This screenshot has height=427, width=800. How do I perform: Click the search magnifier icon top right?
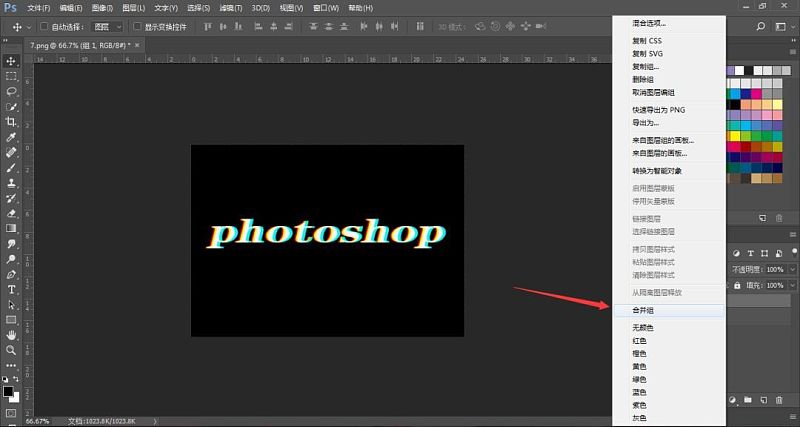pyautogui.click(x=761, y=27)
